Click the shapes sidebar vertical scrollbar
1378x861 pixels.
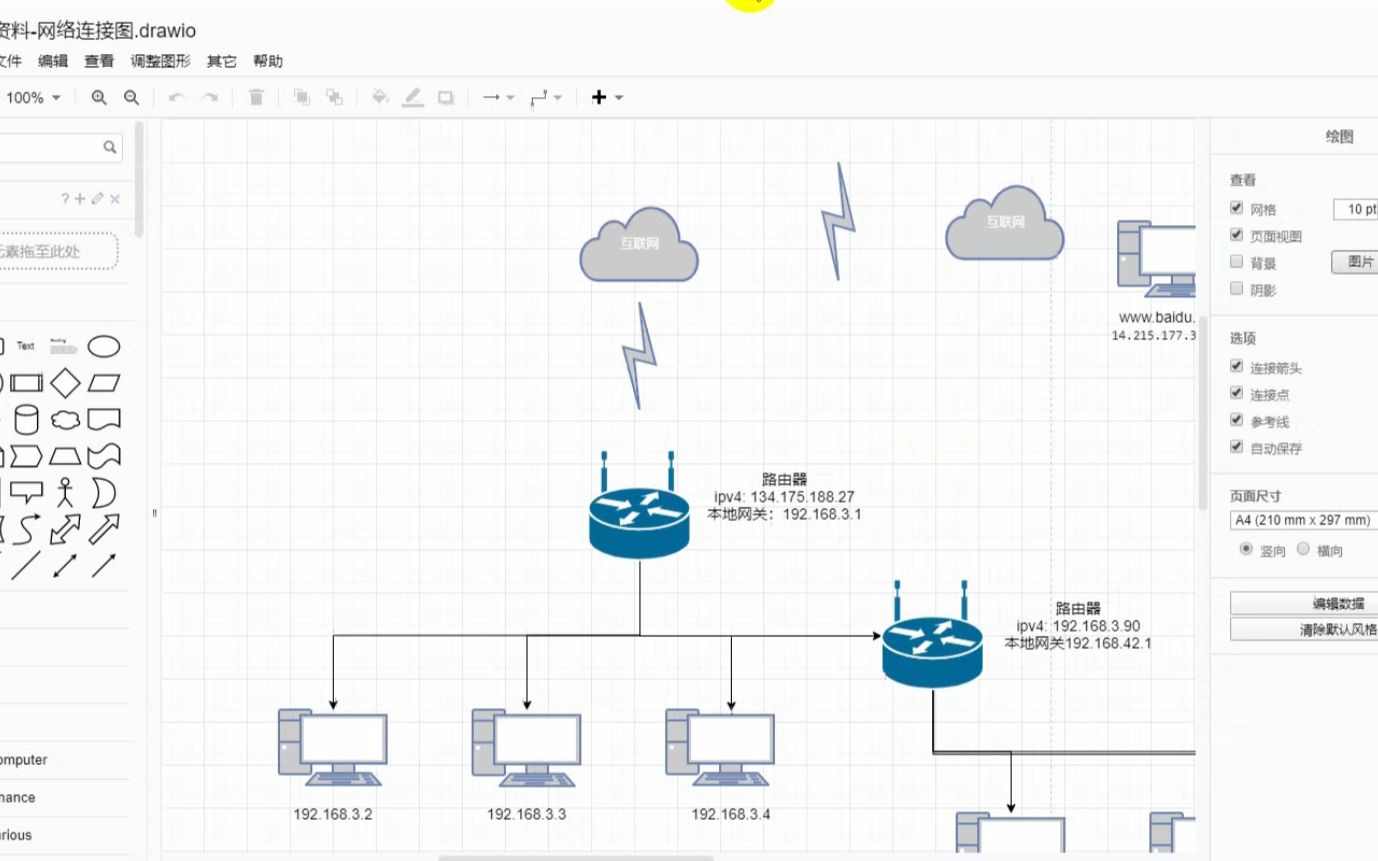tap(140, 180)
